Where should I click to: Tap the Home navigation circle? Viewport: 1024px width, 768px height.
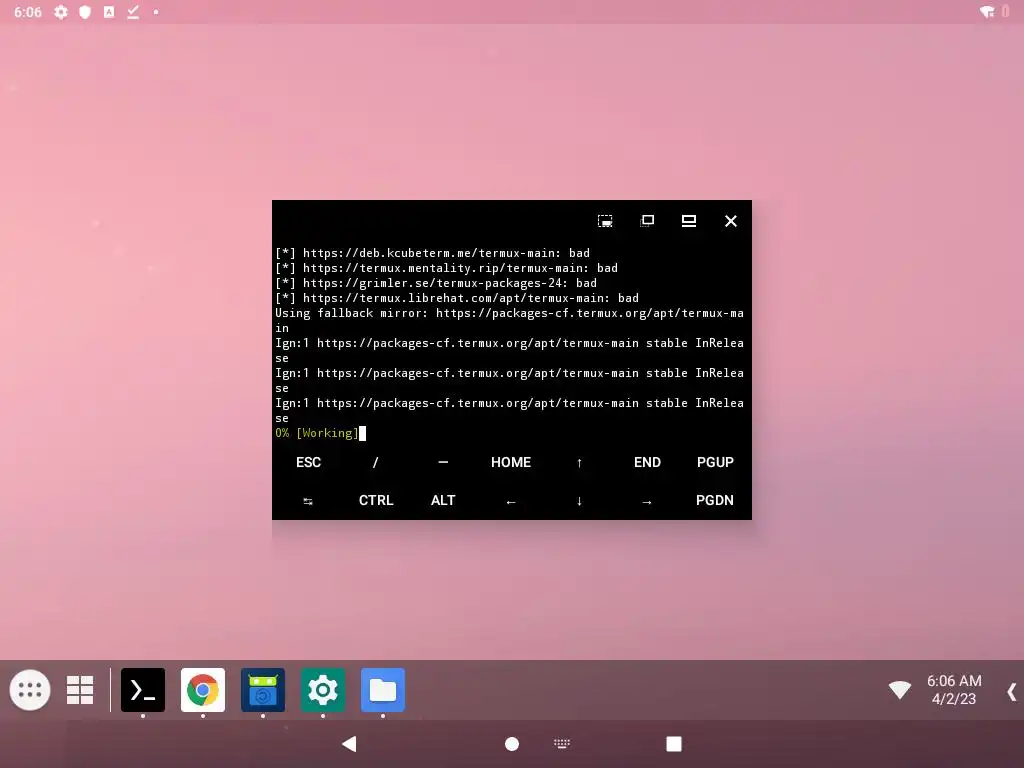click(512, 744)
